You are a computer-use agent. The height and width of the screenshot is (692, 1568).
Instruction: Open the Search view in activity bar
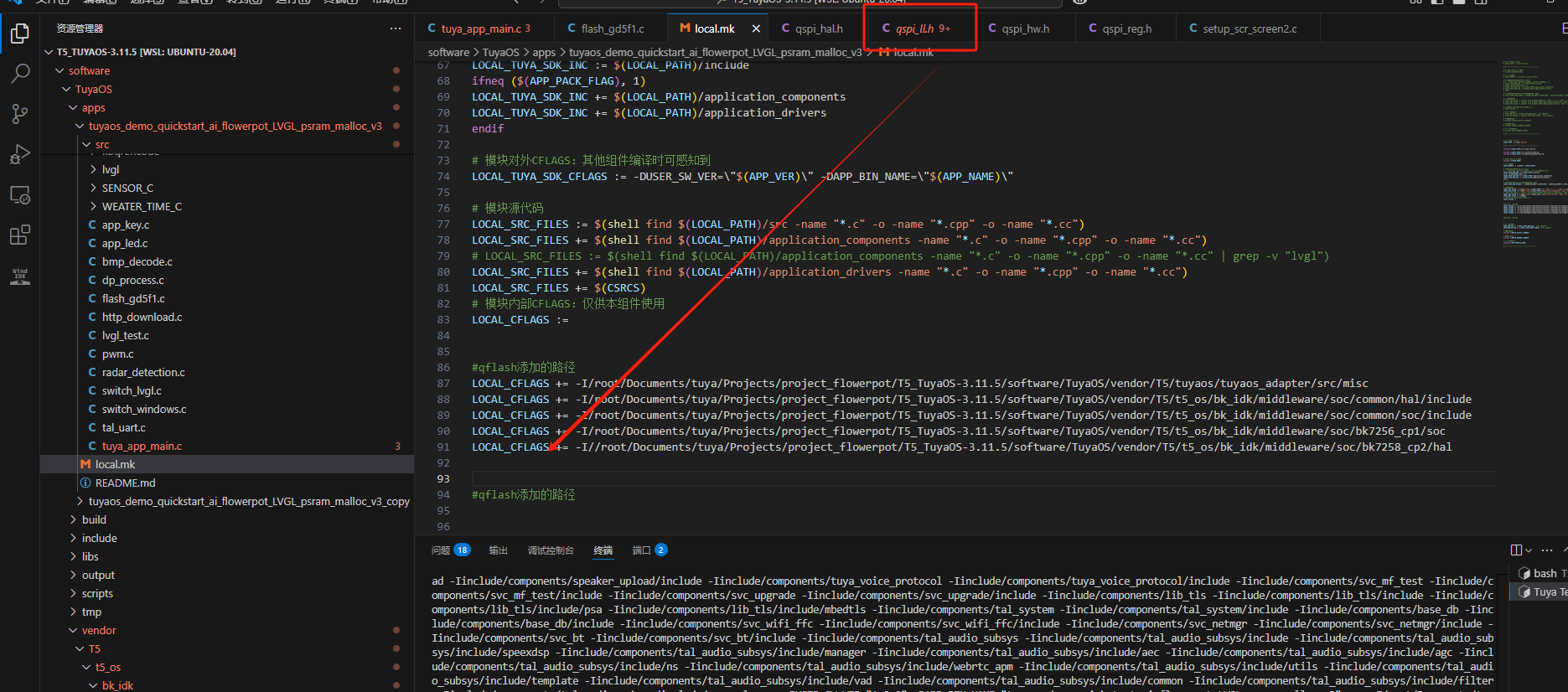tap(20, 74)
